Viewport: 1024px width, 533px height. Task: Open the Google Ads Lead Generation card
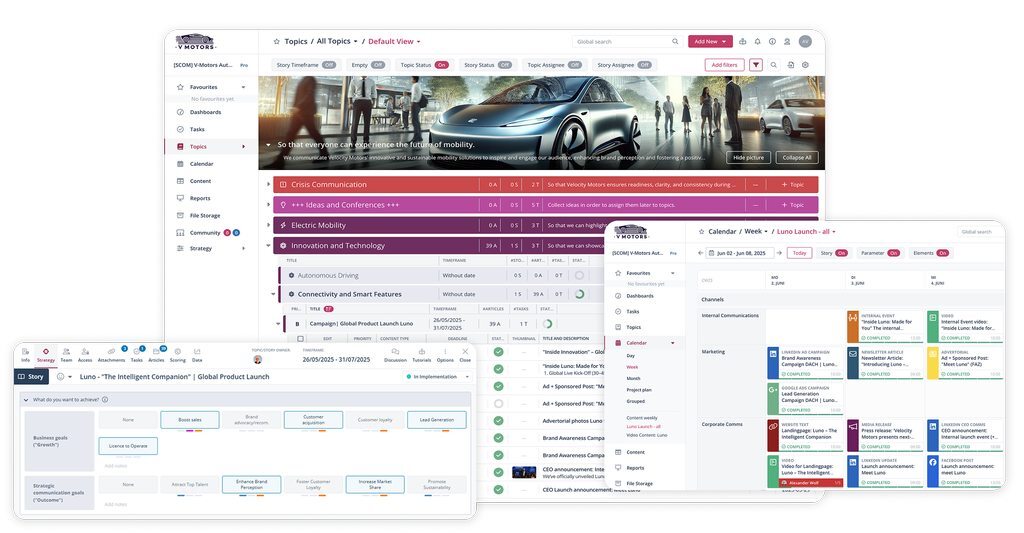click(x=805, y=399)
